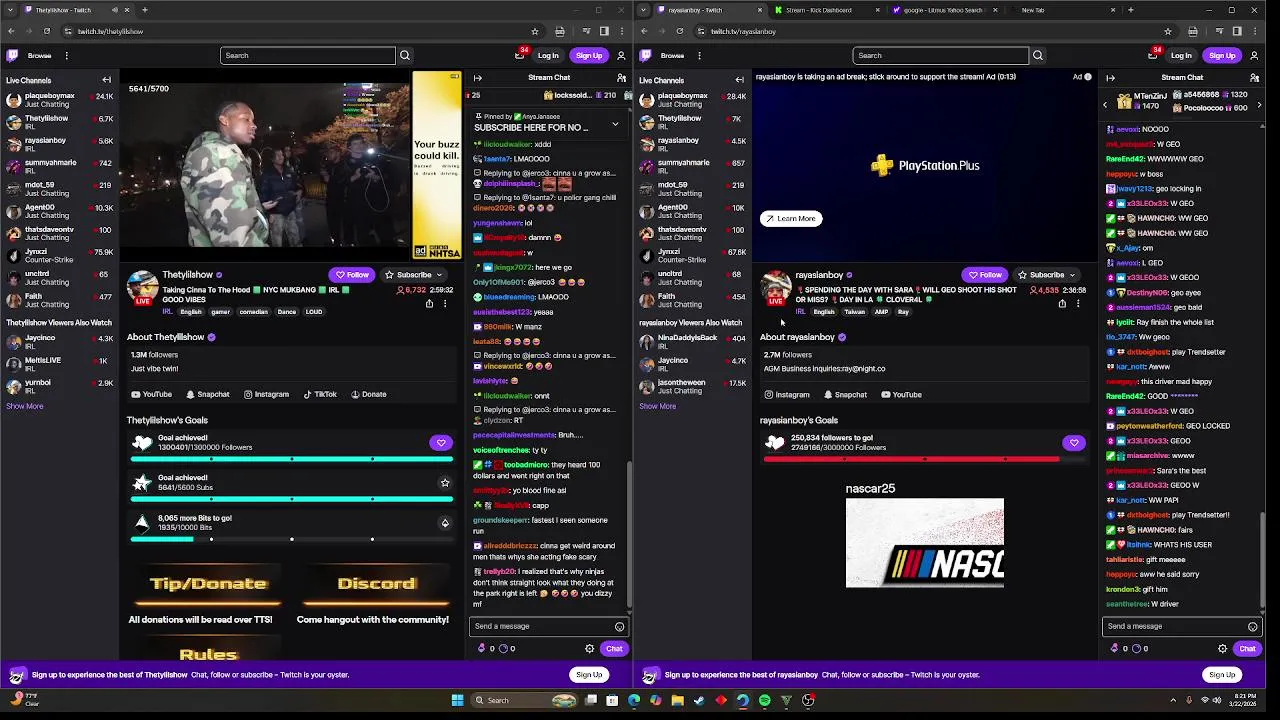The image size is (1280, 720).
Task: Open the Windows Start menu
Action: click(457, 700)
